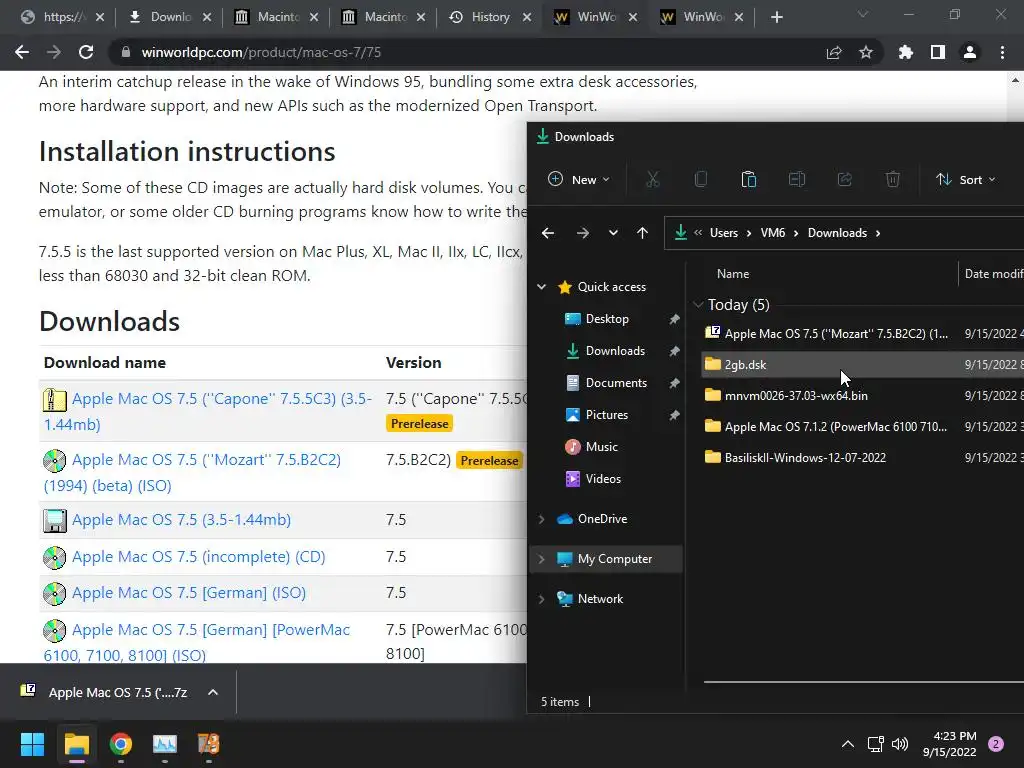Open Chrome extensions puzzle icon
Image resolution: width=1024 pixels, height=768 pixels.
point(906,52)
